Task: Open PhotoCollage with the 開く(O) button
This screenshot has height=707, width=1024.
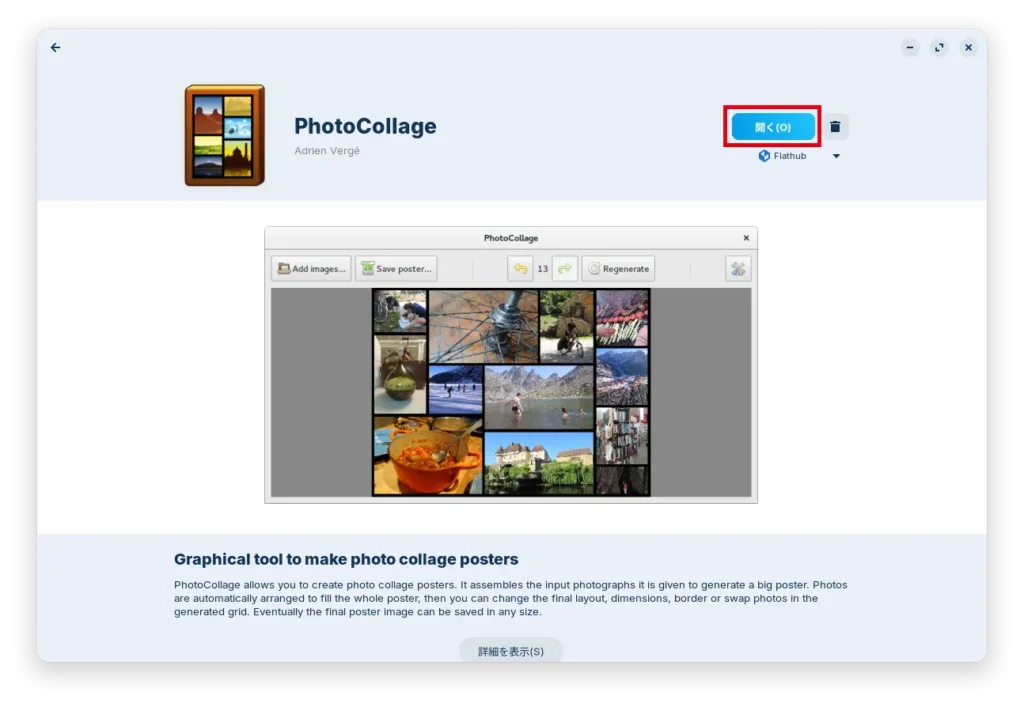Action: [771, 126]
